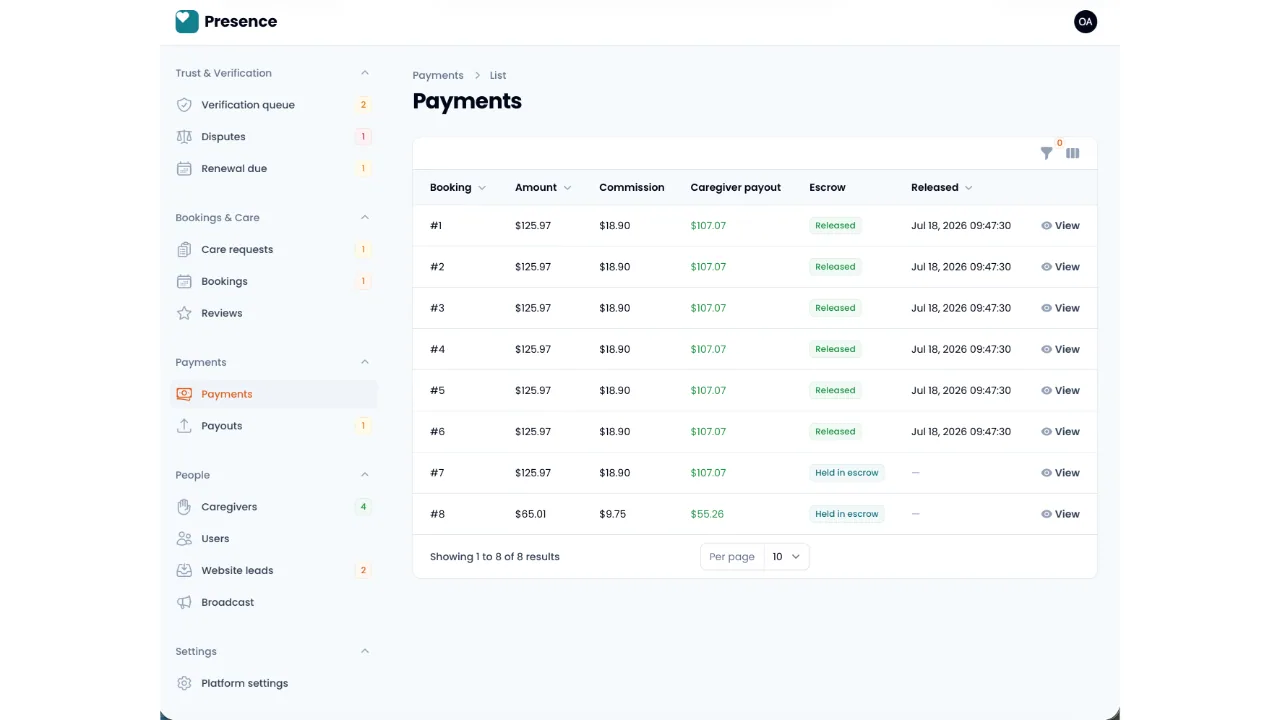Click the Reviews star icon

(x=184, y=314)
